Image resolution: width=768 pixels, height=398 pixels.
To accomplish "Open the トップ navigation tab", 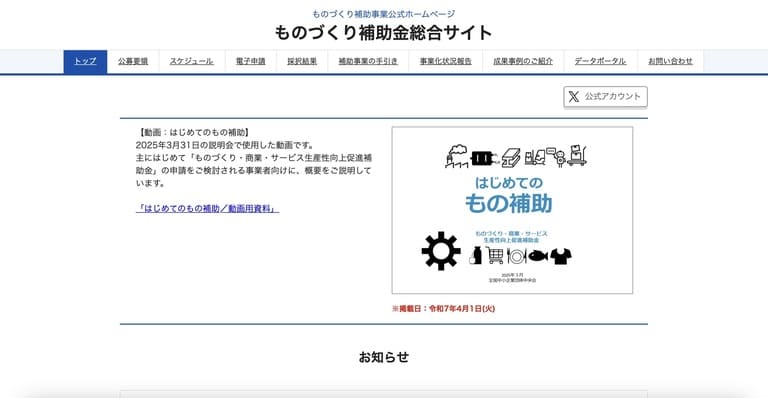I will point(85,62).
